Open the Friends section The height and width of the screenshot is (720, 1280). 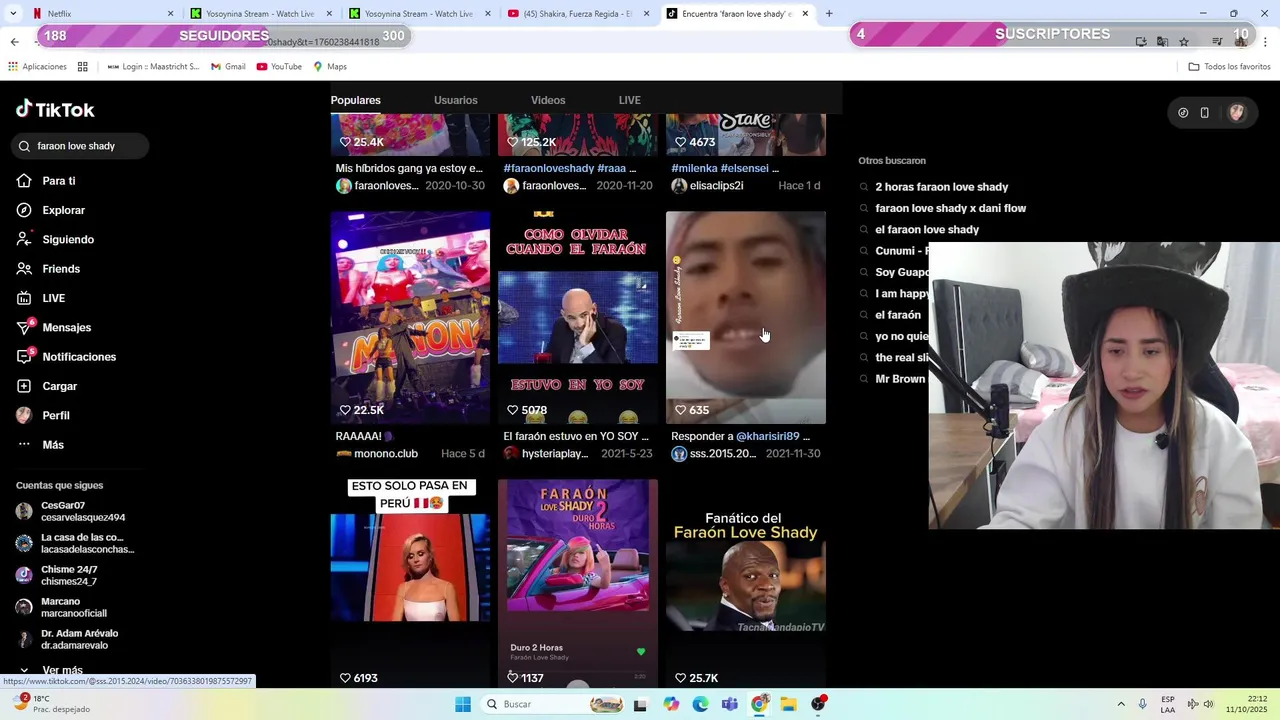point(48,269)
